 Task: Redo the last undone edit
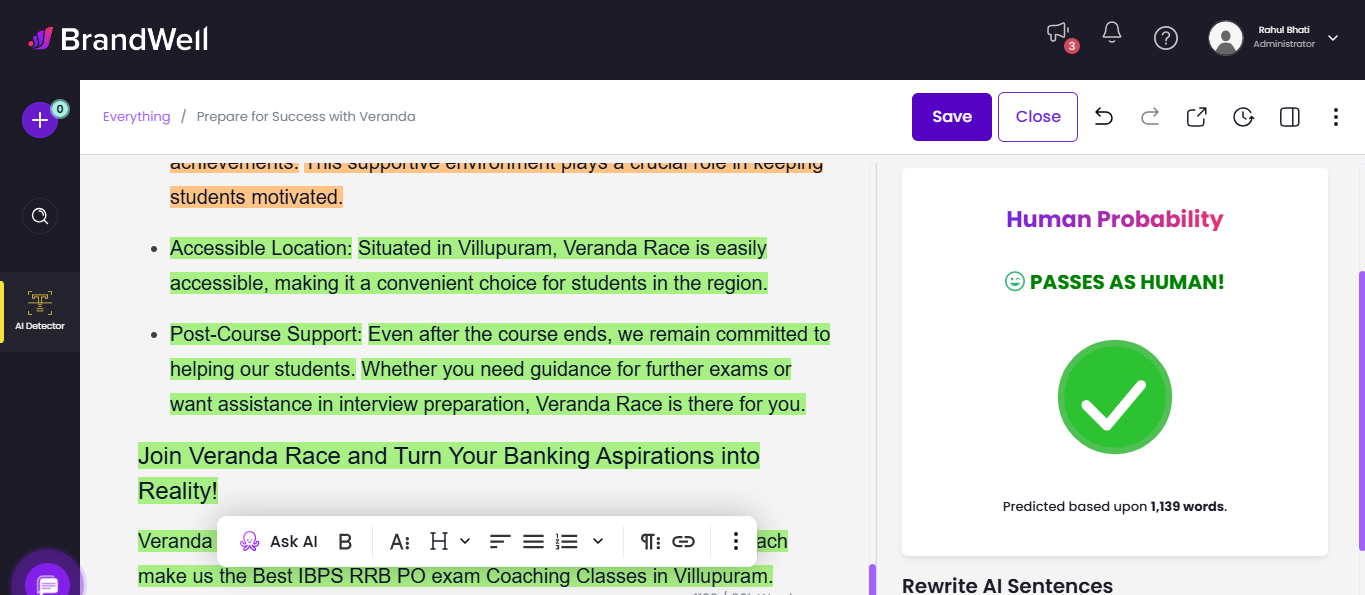pyautogui.click(x=1150, y=117)
